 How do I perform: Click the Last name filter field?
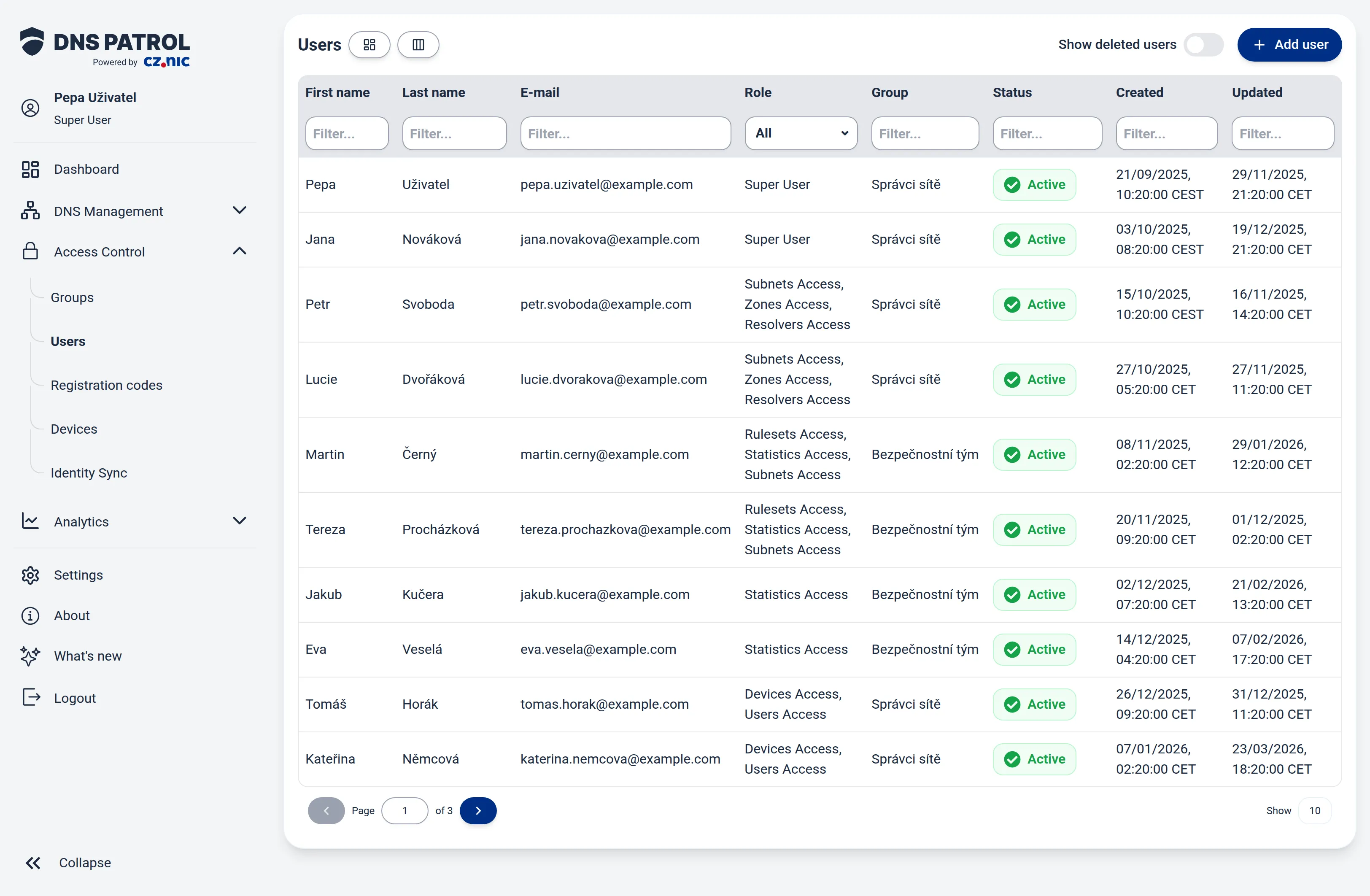tap(454, 133)
